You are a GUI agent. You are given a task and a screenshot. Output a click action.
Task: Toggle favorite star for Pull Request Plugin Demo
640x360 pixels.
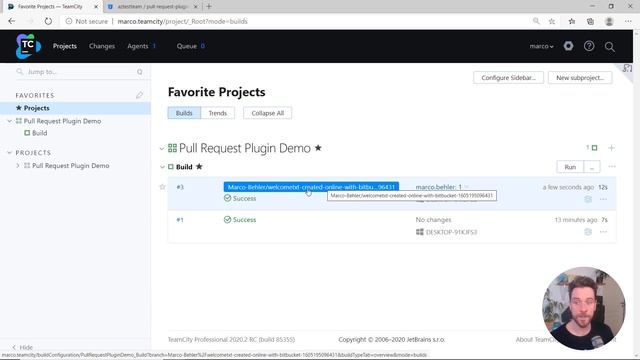coord(318,148)
